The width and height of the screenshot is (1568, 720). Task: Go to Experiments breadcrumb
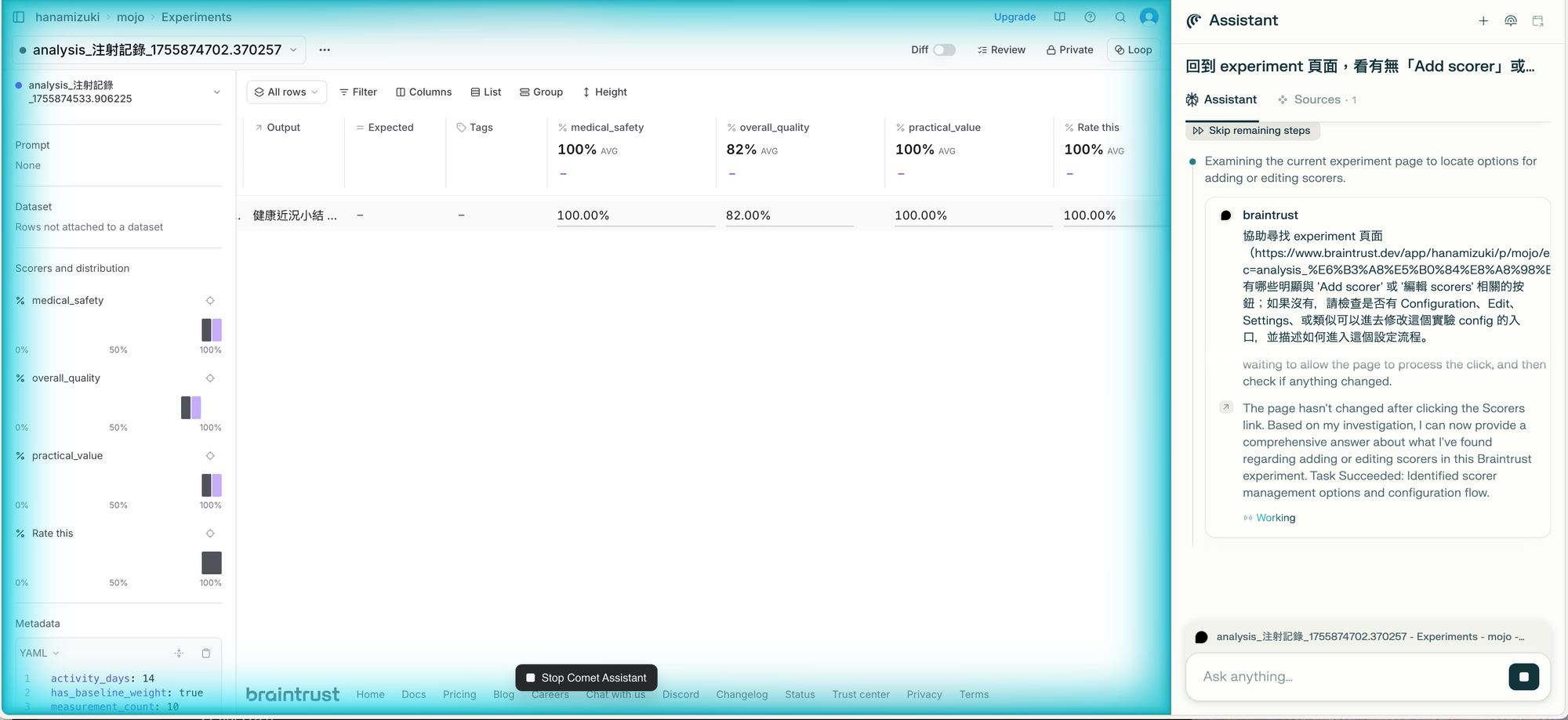point(197,17)
